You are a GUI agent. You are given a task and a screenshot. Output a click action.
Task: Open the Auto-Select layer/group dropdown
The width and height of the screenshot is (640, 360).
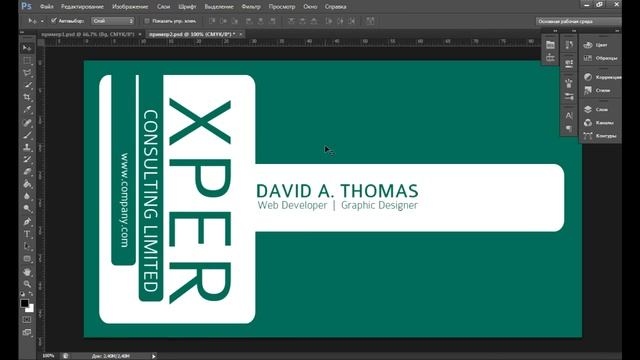pos(113,21)
